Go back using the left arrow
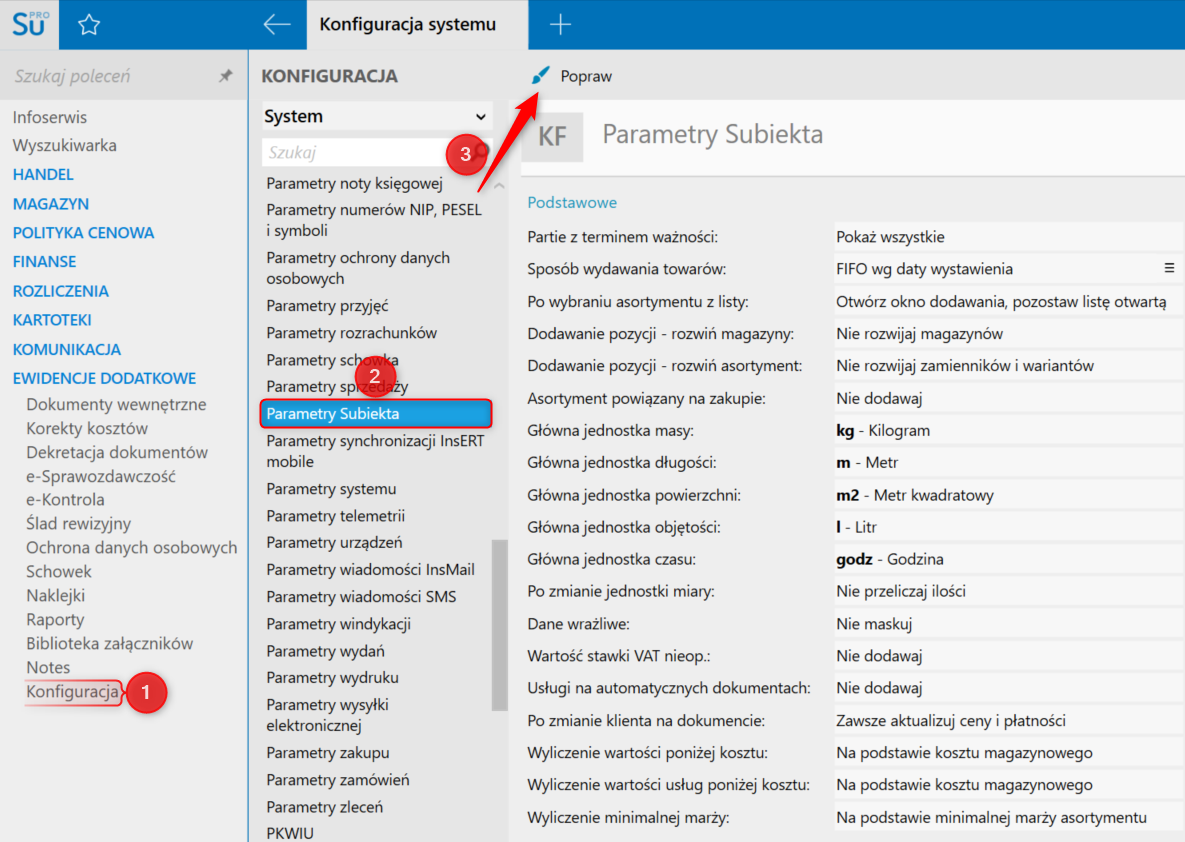Screen dimensions: 1185x842 coord(277,24)
